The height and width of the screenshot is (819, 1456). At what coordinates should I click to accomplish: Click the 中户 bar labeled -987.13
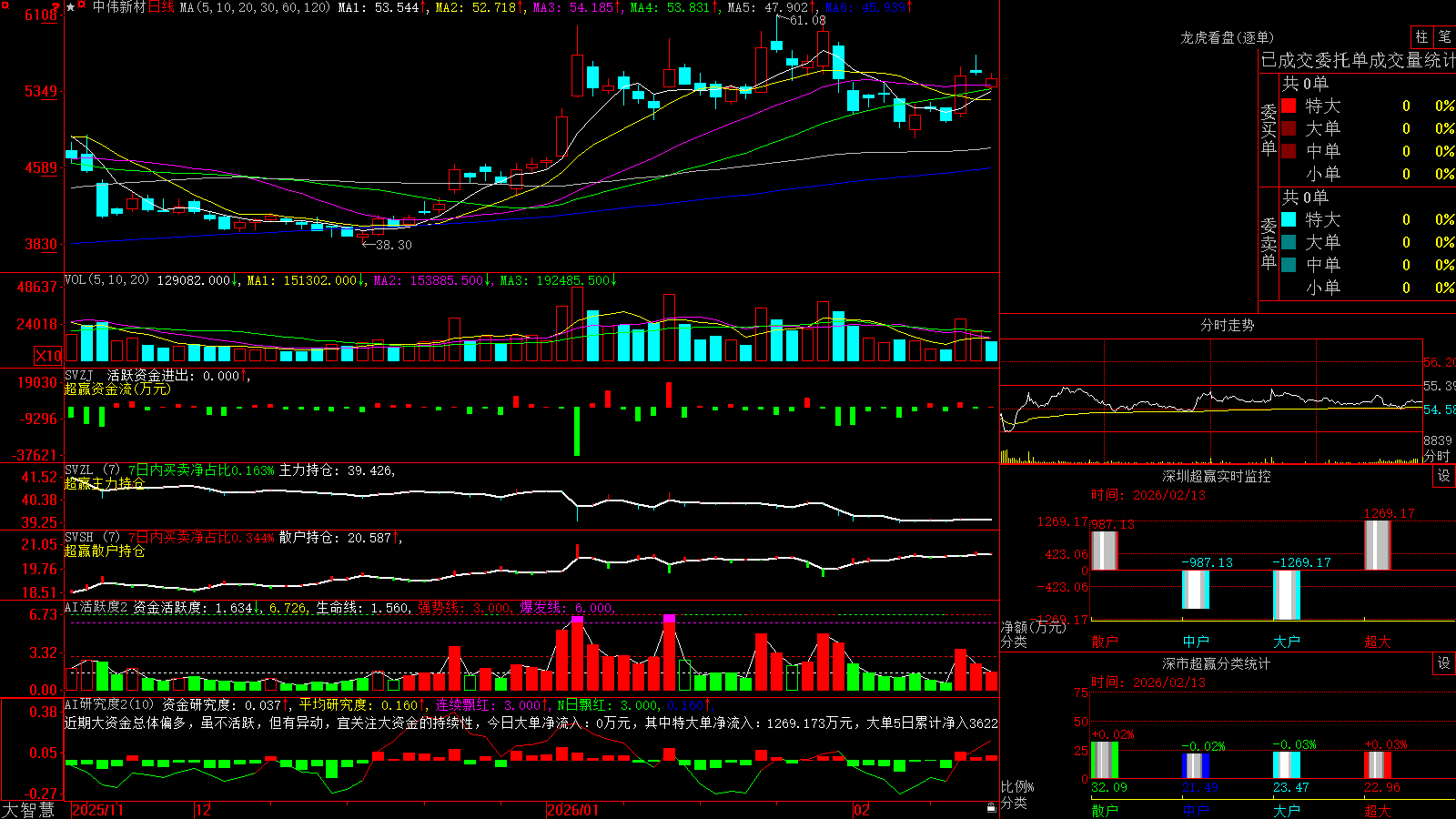1196,590
